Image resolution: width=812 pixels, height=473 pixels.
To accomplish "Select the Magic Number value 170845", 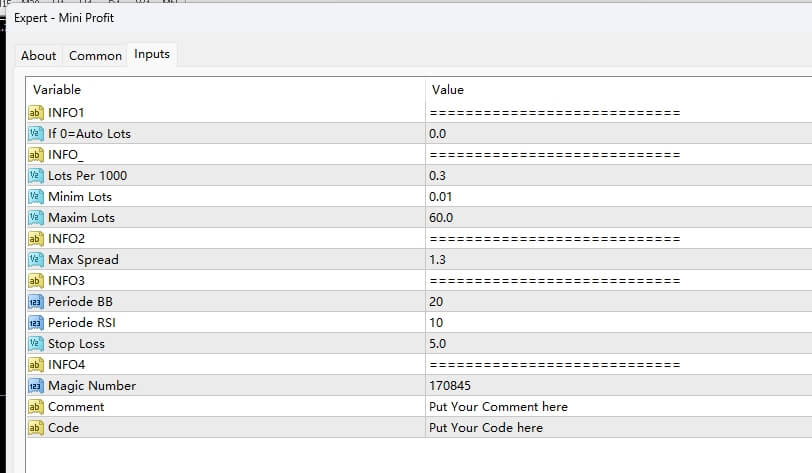I will point(449,385).
